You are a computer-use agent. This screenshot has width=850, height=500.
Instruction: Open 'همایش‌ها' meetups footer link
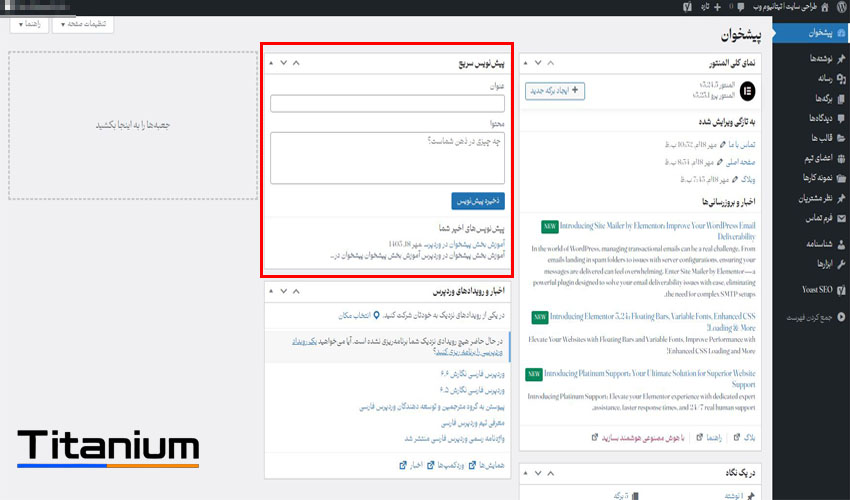click(x=486, y=465)
